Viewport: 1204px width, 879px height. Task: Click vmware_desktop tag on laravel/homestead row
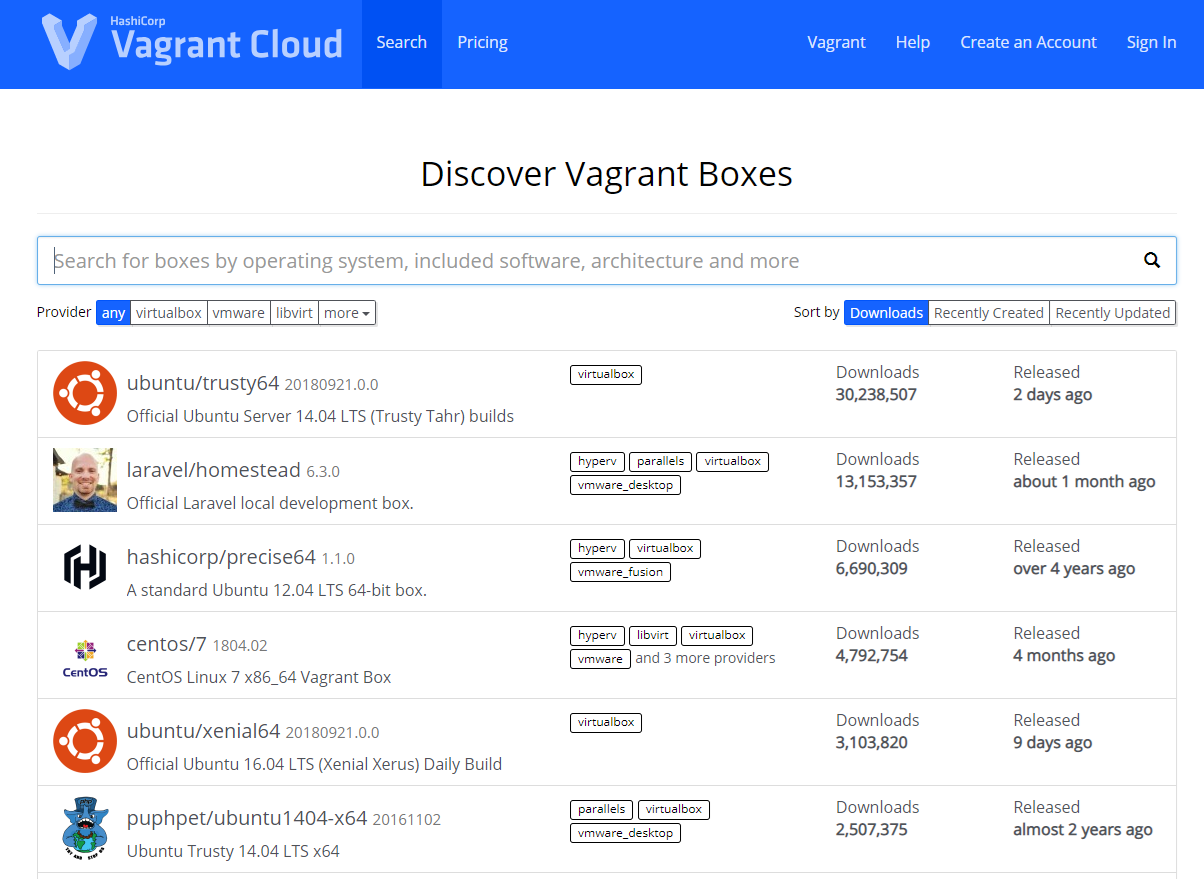point(626,486)
